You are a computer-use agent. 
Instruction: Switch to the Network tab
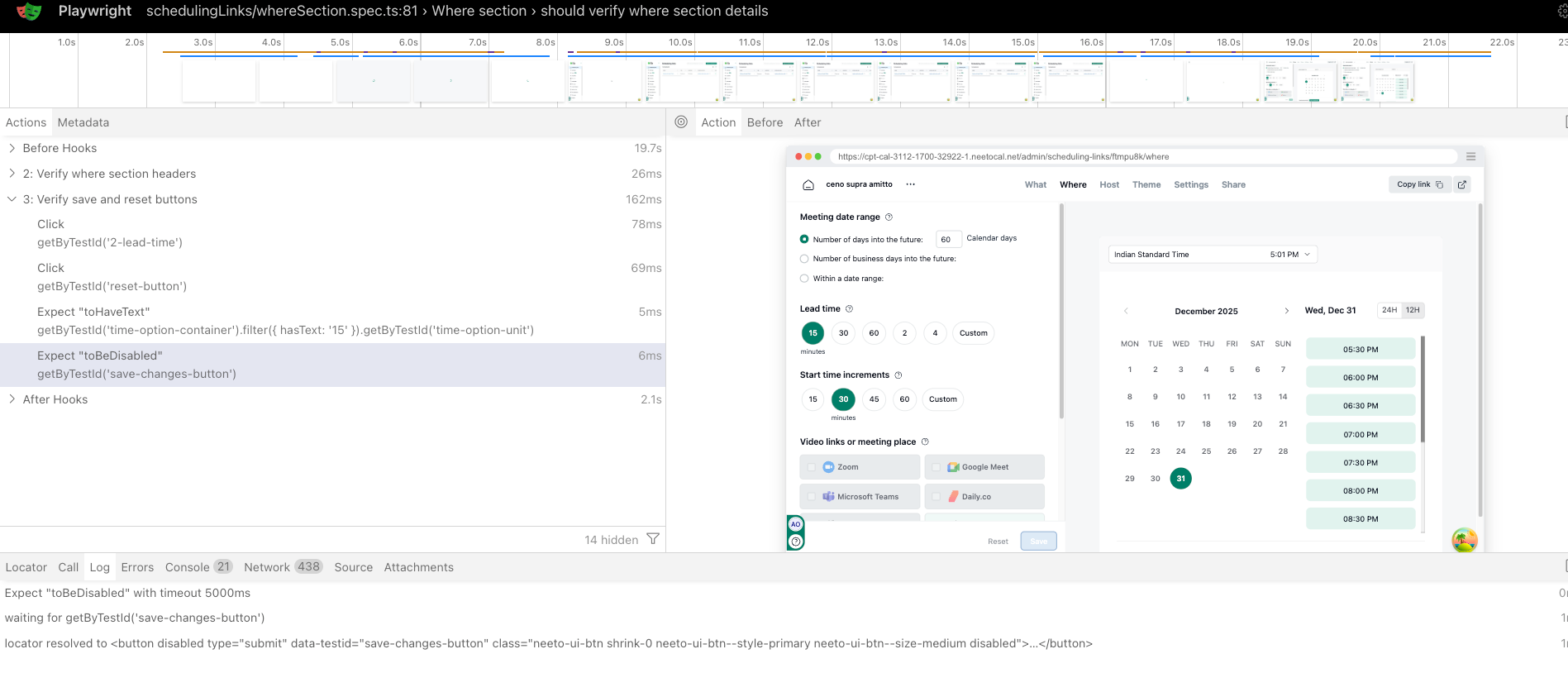point(266,567)
